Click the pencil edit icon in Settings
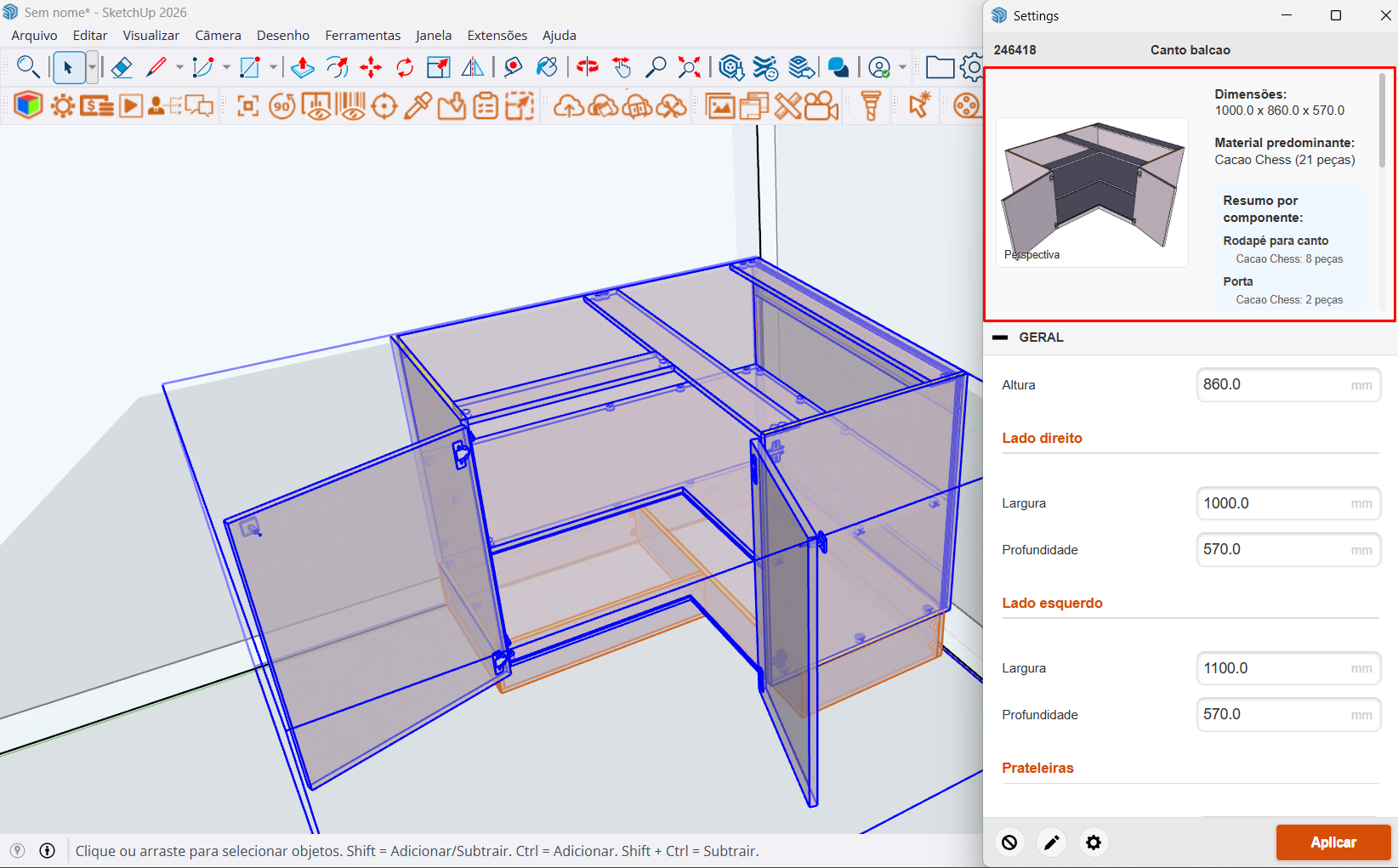Screen dimensions: 1398x868 [x=1051, y=842]
